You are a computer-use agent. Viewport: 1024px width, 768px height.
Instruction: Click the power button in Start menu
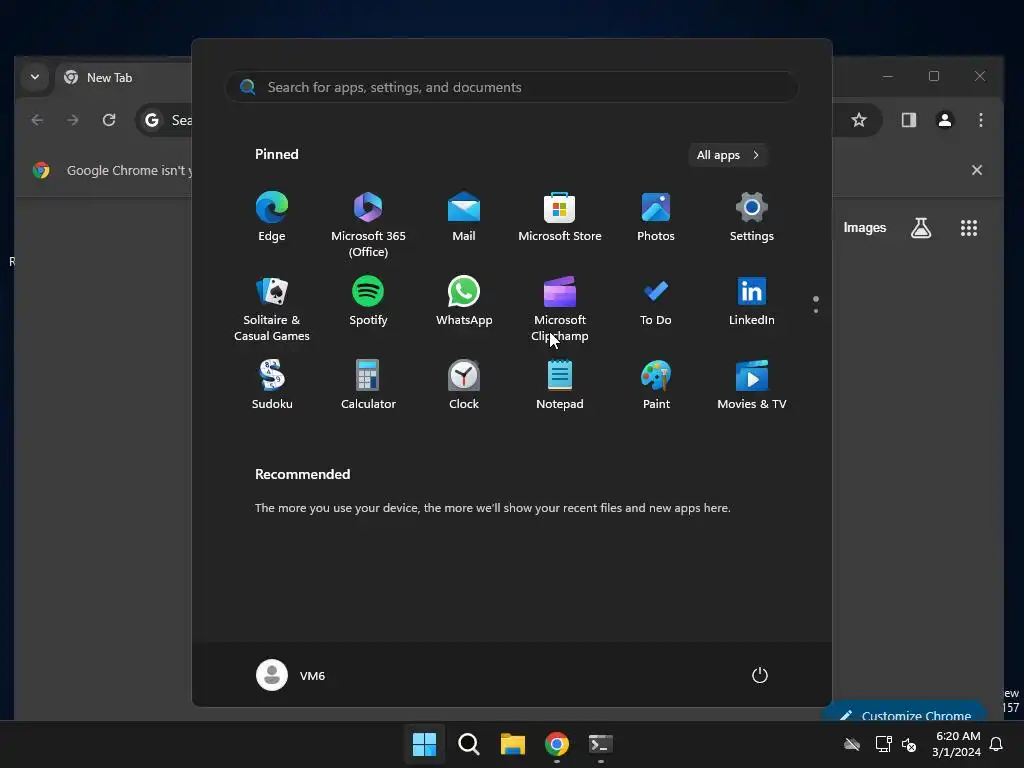tap(760, 675)
